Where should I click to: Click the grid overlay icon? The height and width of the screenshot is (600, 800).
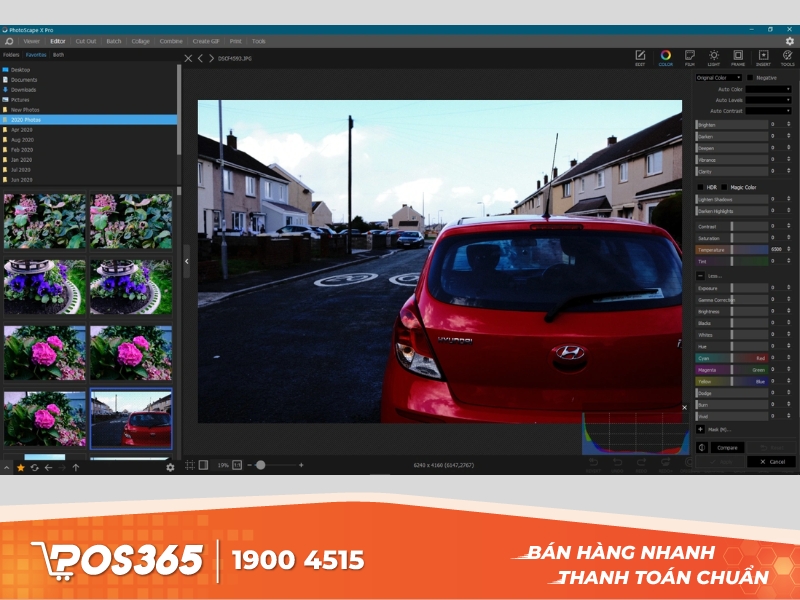(190, 465)
